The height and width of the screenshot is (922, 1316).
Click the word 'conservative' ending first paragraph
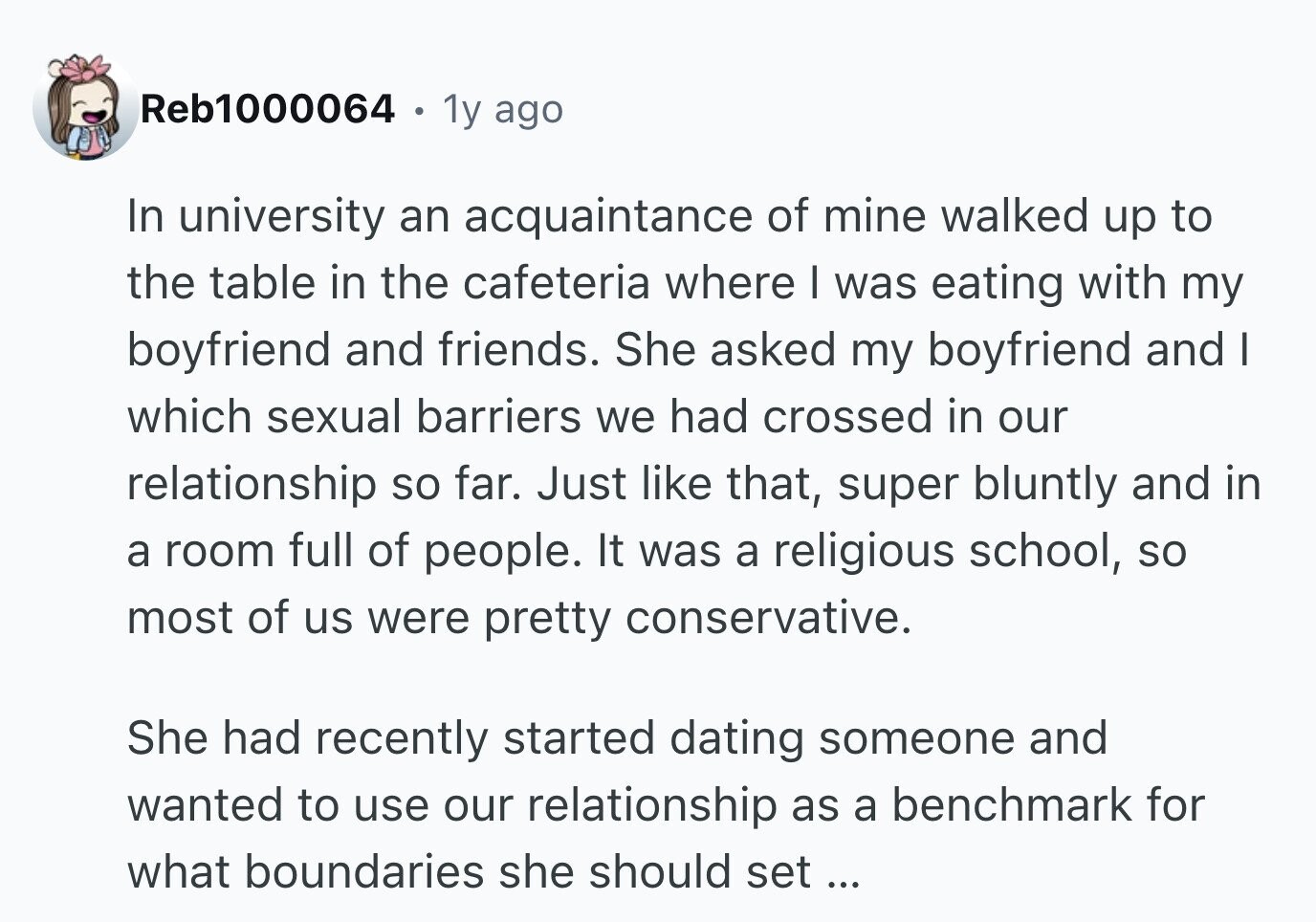point(763,618)
